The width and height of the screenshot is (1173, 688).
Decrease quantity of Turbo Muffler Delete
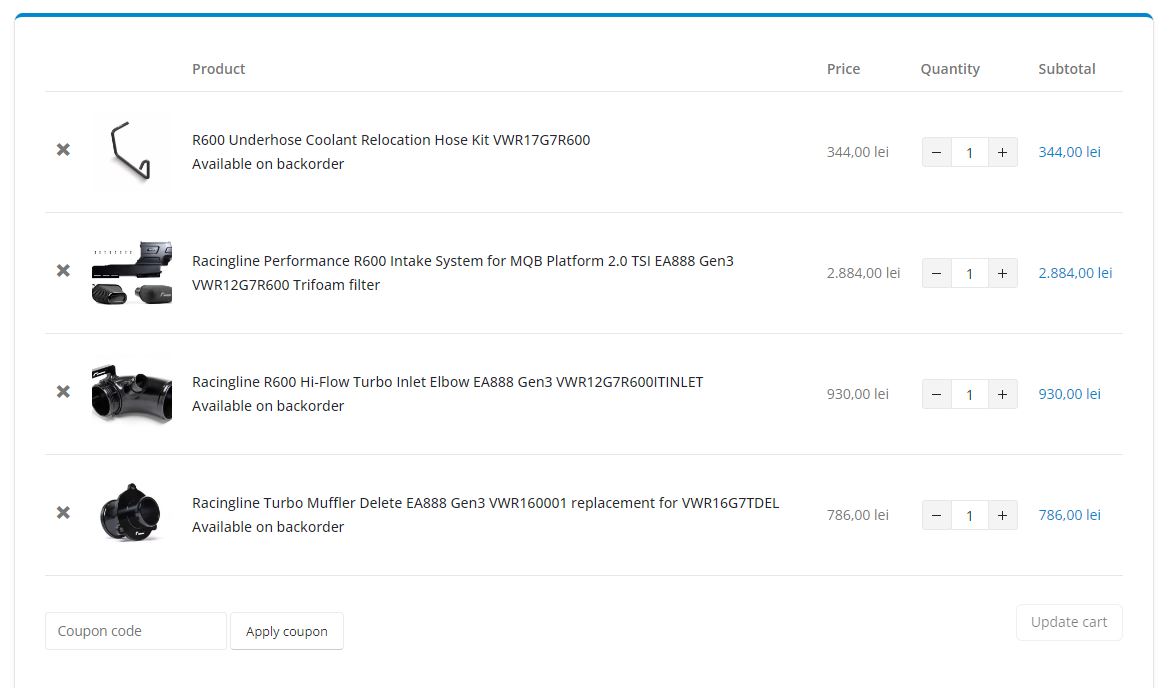(937, 516)
